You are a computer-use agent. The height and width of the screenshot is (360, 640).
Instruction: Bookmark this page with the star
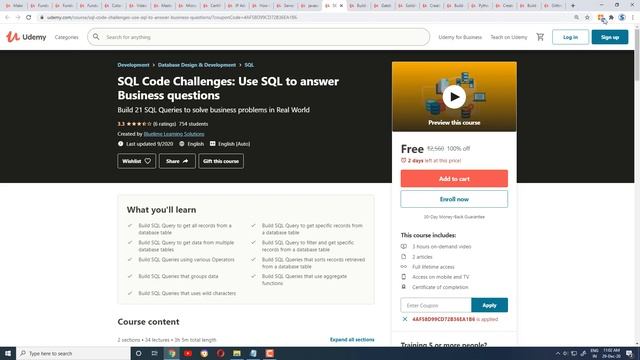coord(587,18)
